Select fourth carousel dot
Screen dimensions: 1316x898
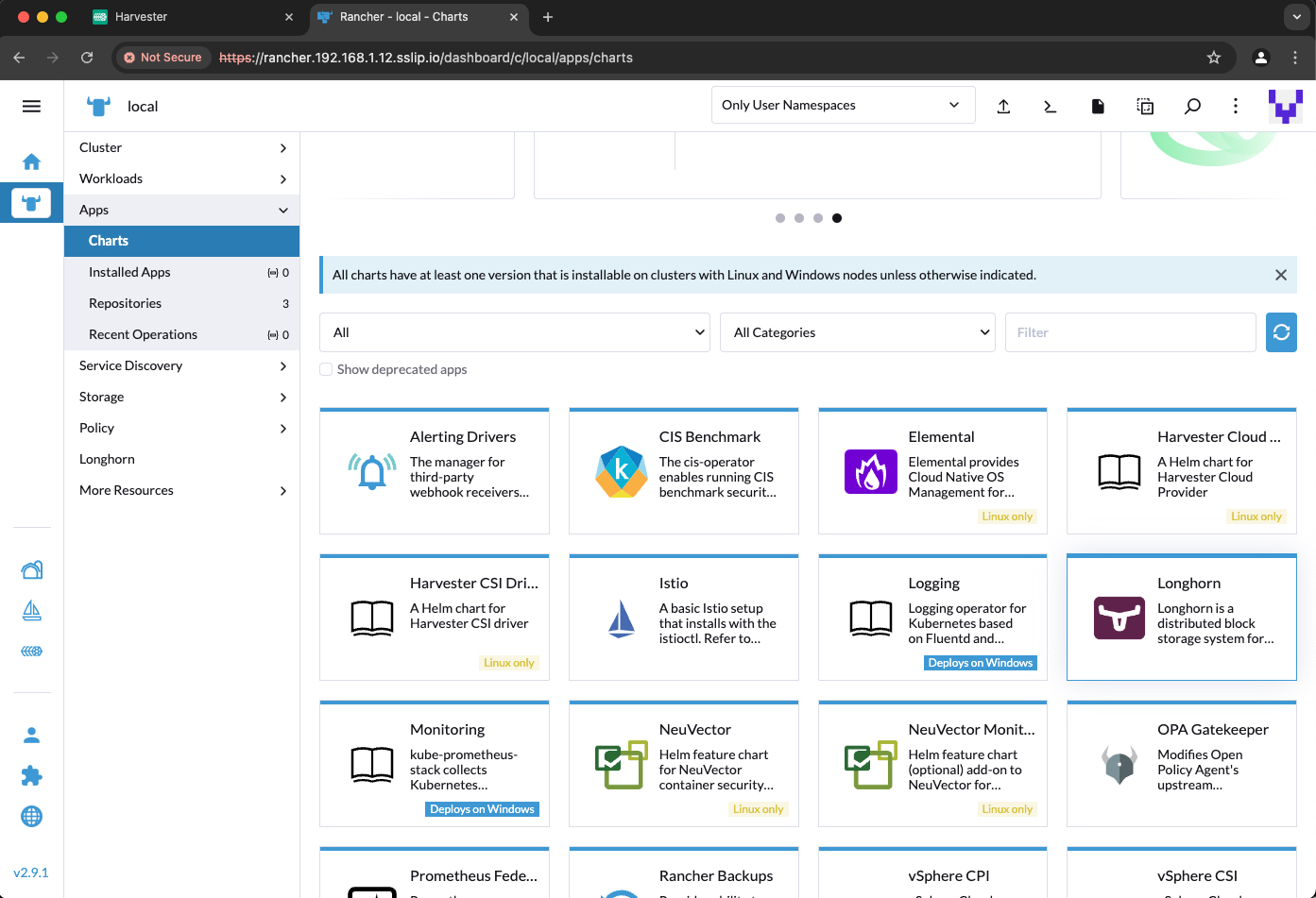[837, 218]
